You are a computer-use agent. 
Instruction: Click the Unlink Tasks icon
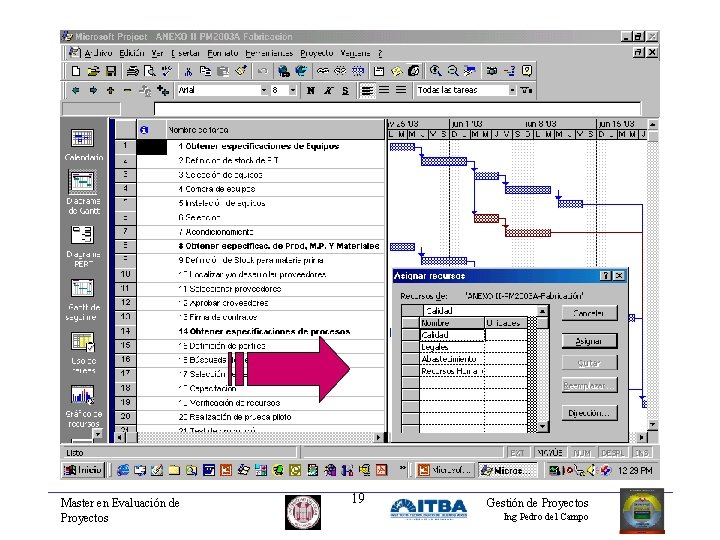coord(340,71)
